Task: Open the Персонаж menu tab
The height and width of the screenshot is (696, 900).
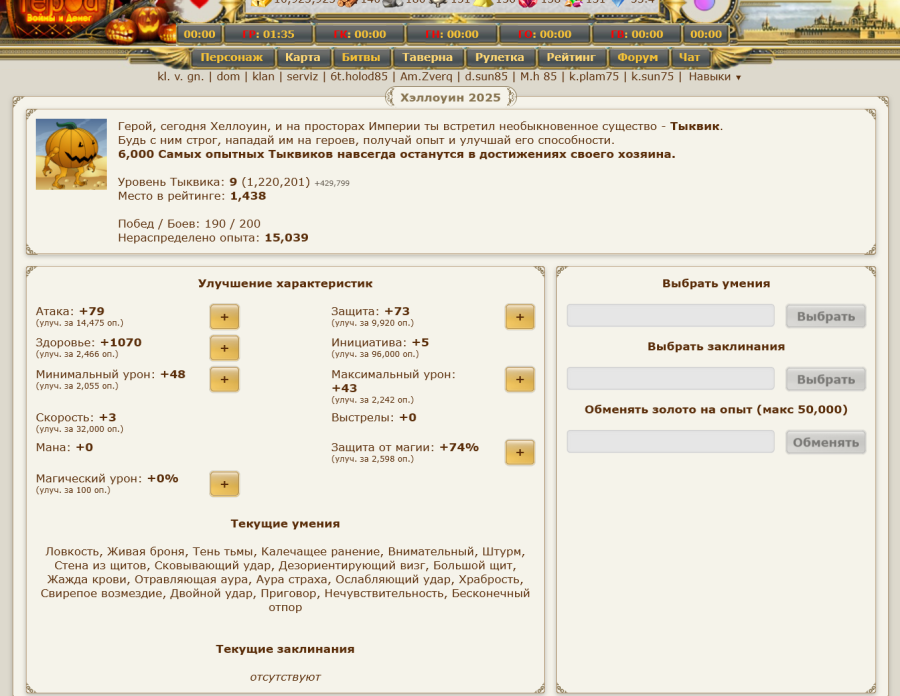Action: click(x=231, y=58)
